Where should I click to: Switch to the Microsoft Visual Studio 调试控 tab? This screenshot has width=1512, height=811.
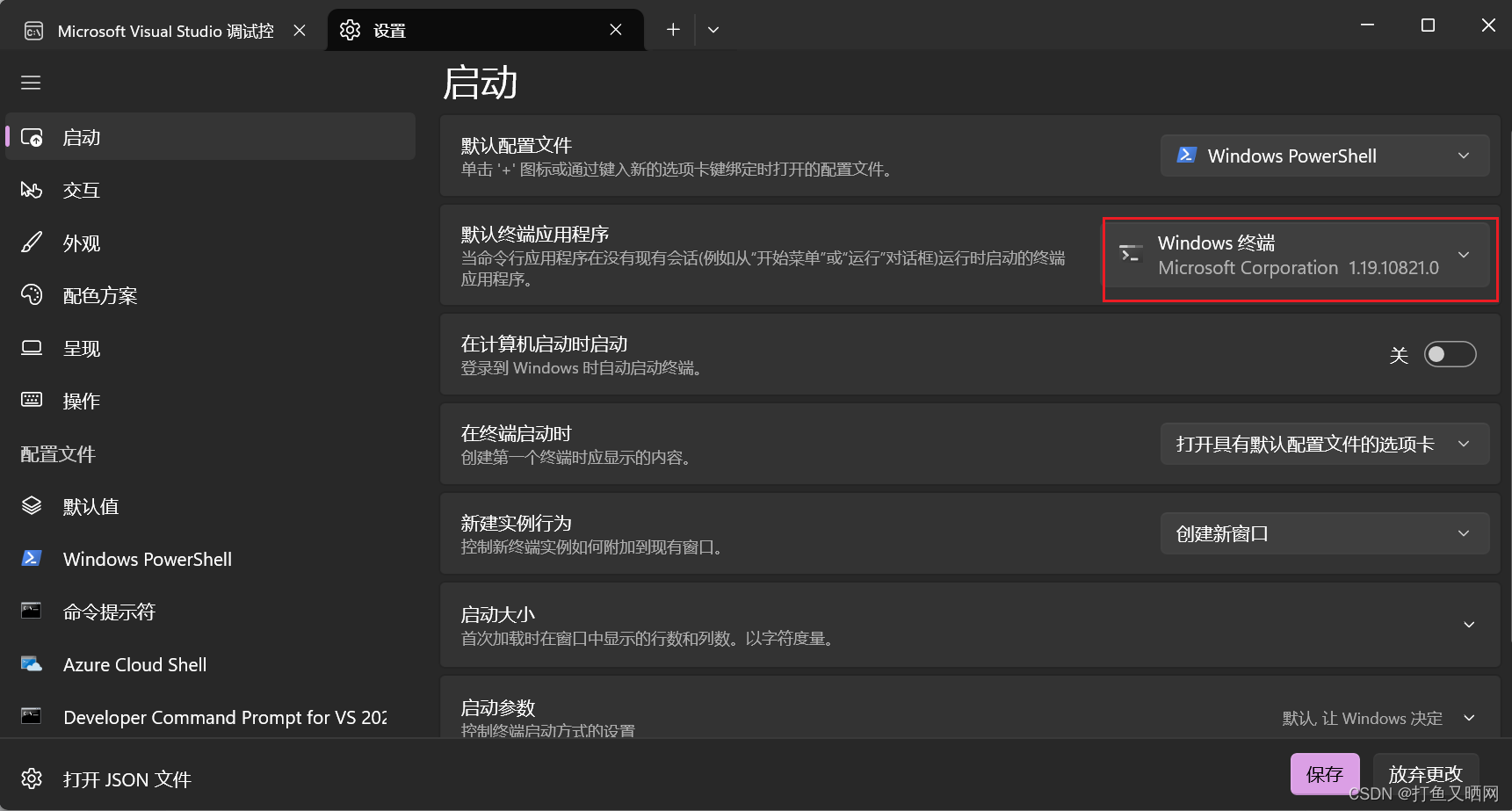(165, 31)
